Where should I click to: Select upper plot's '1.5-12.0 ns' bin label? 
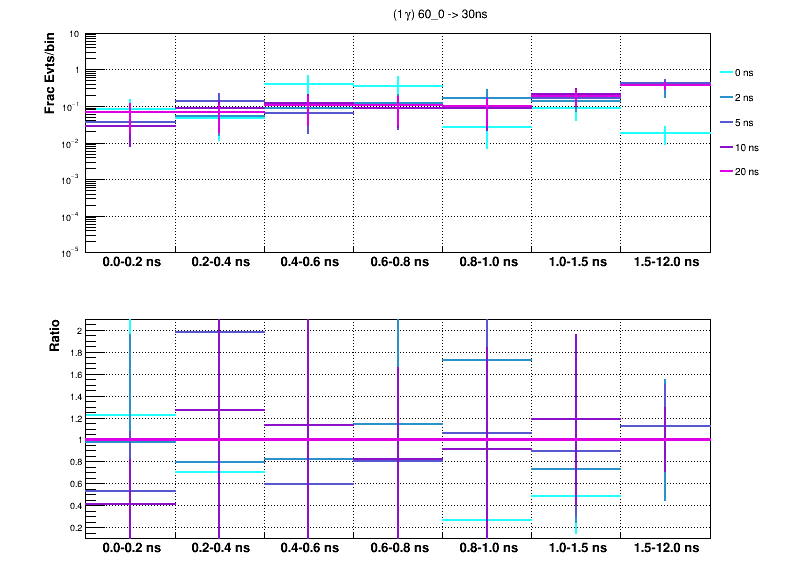(666, 262)
